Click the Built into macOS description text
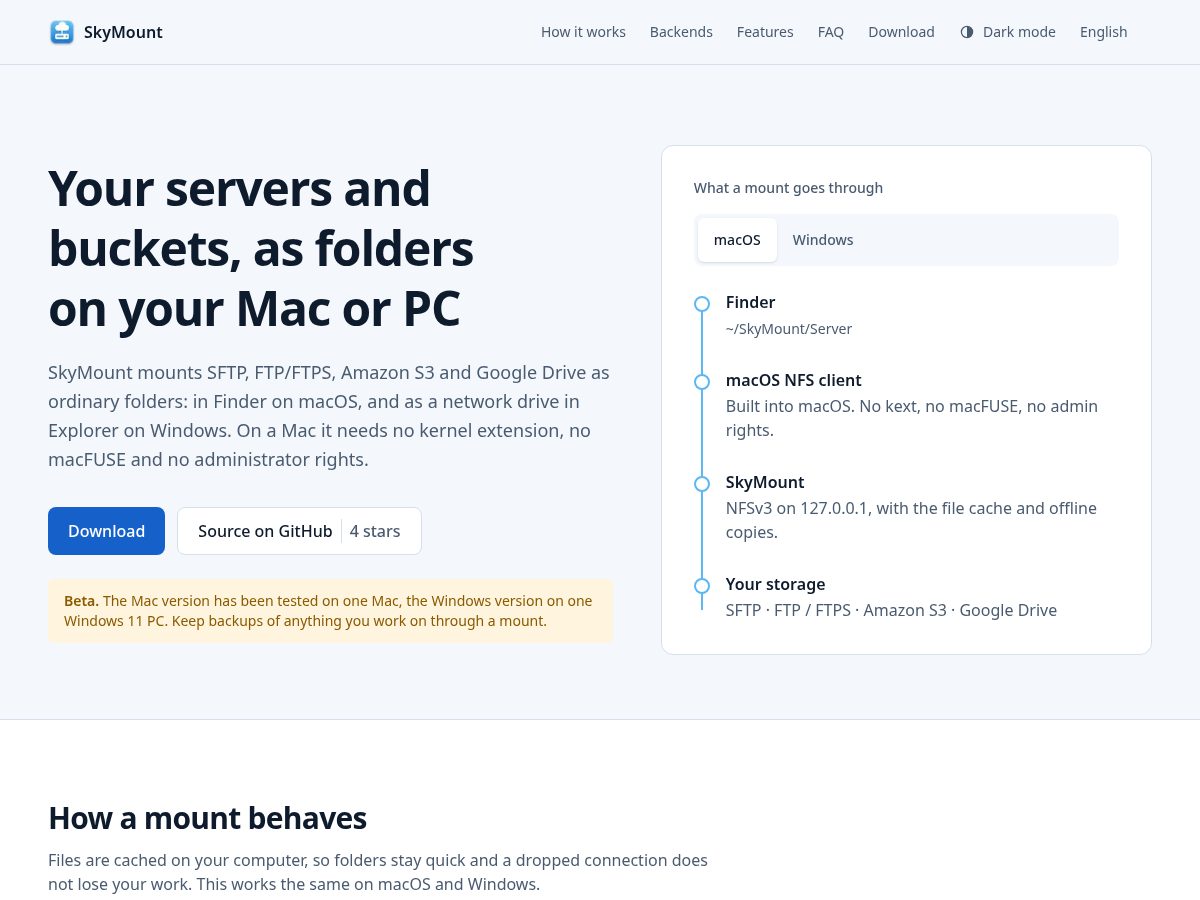This screenshot has width=1200, height=900. [912, 418]
